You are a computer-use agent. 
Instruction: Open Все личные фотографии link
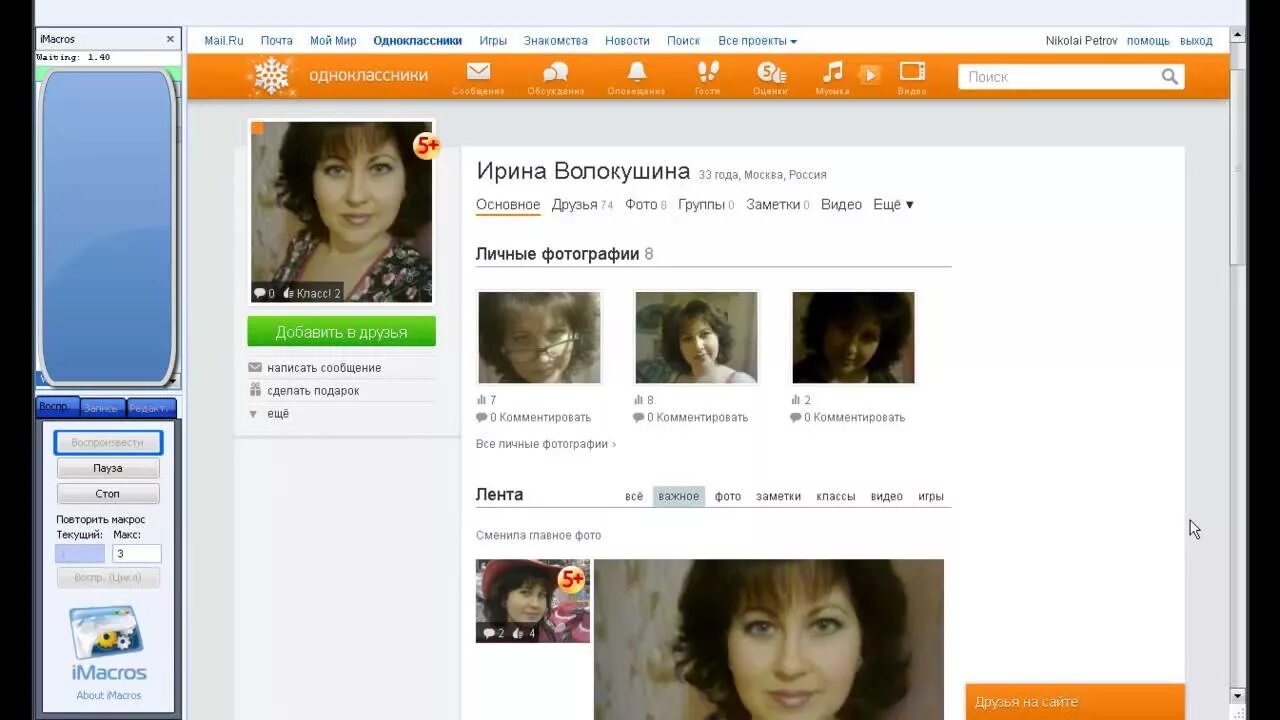(546, 444)
